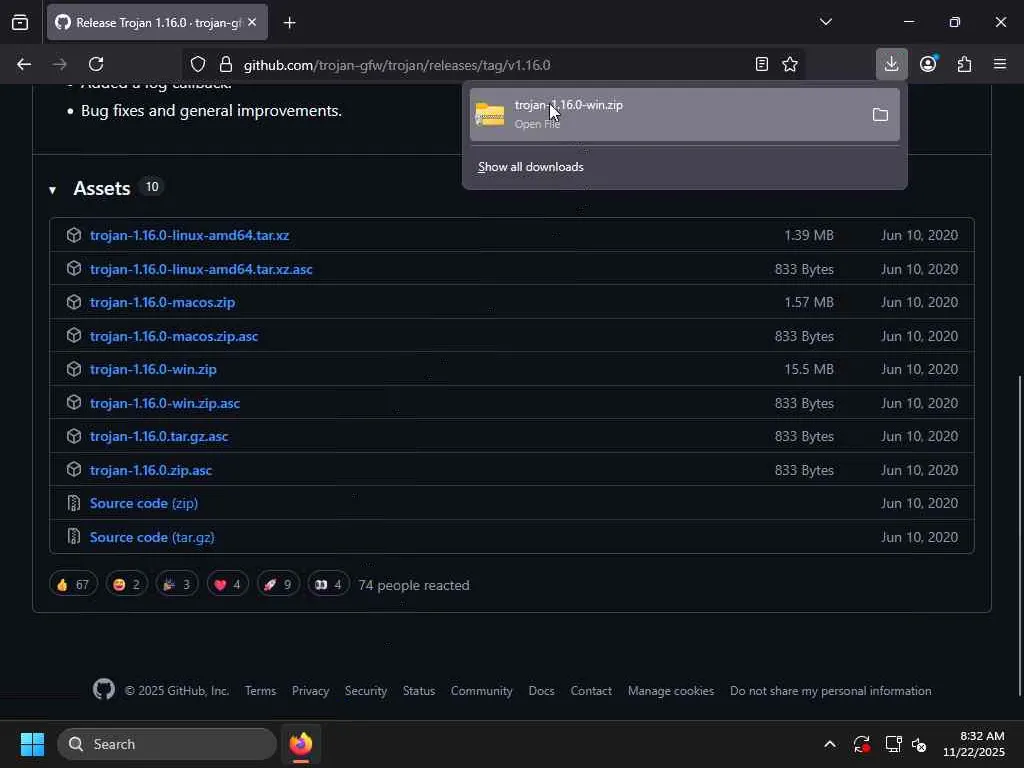This screenshot has height=768, width=1024.
Task: Click Manage cookies in footer
Action: click(671, 691)
